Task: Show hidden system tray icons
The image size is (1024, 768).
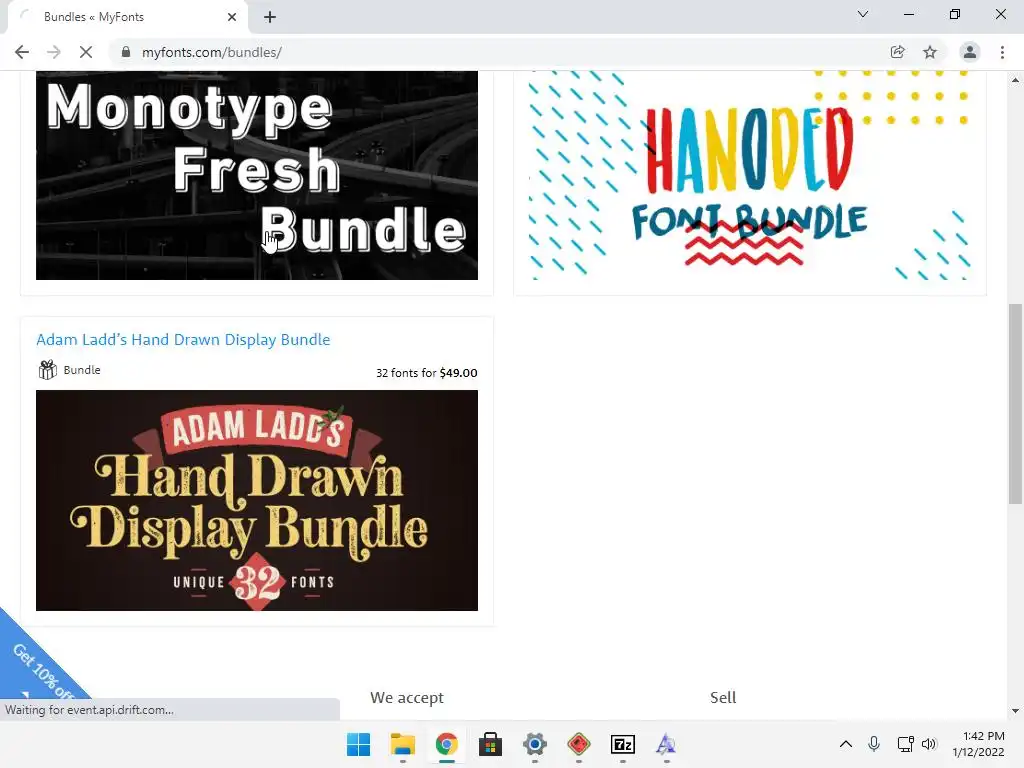Action: pos(846,744)
